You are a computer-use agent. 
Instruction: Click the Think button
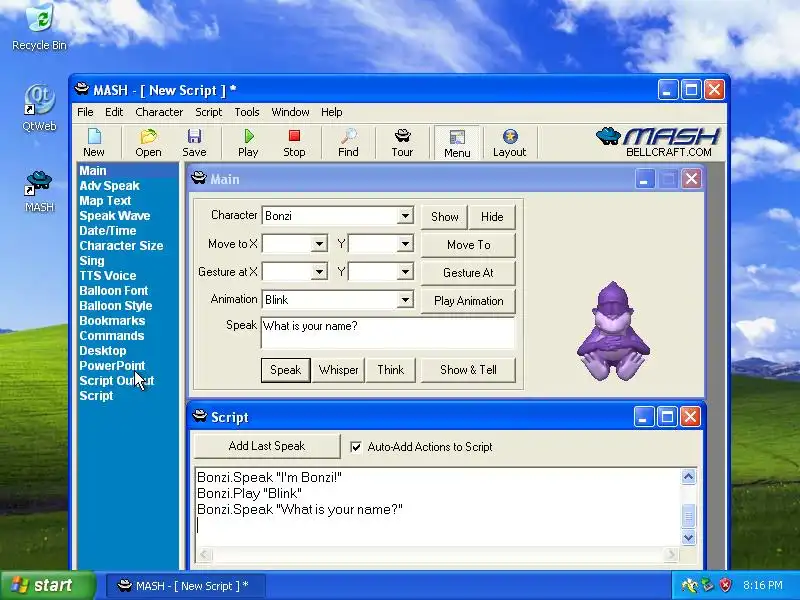390,370
